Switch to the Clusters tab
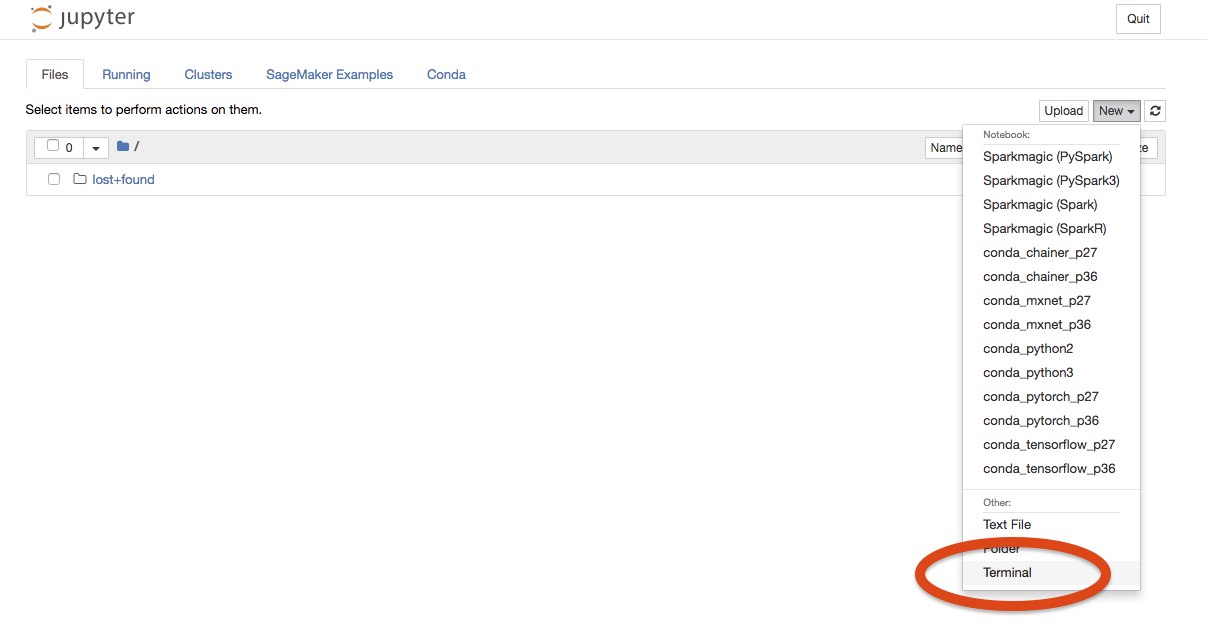 (x=208, y=75)
